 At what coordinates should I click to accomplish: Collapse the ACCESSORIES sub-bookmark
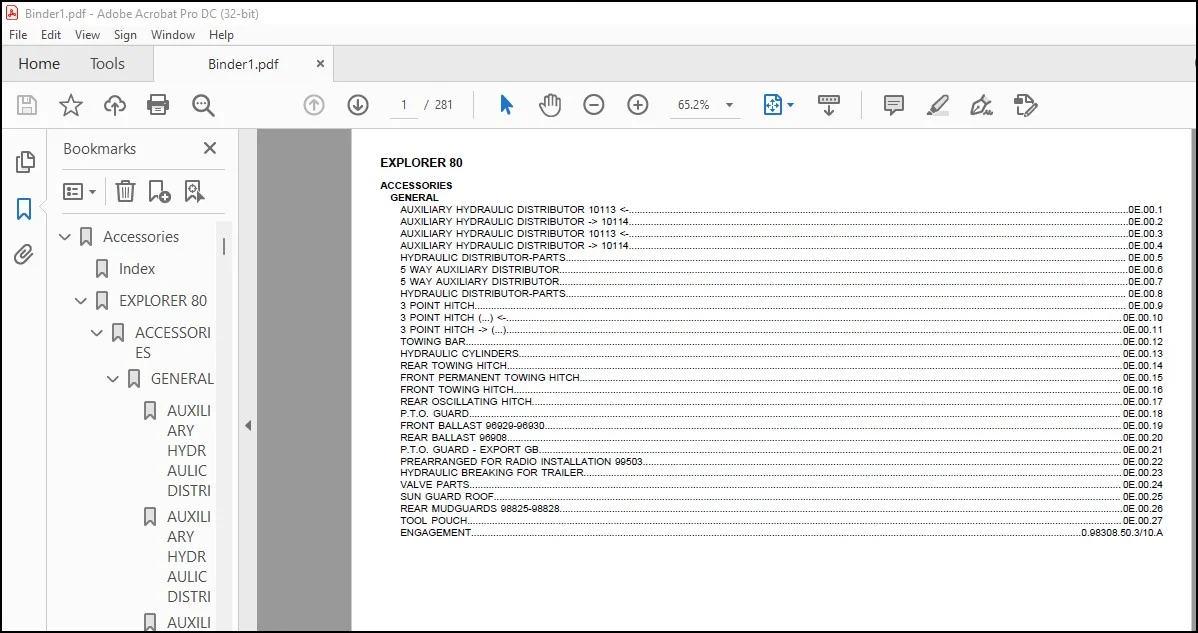97,333
